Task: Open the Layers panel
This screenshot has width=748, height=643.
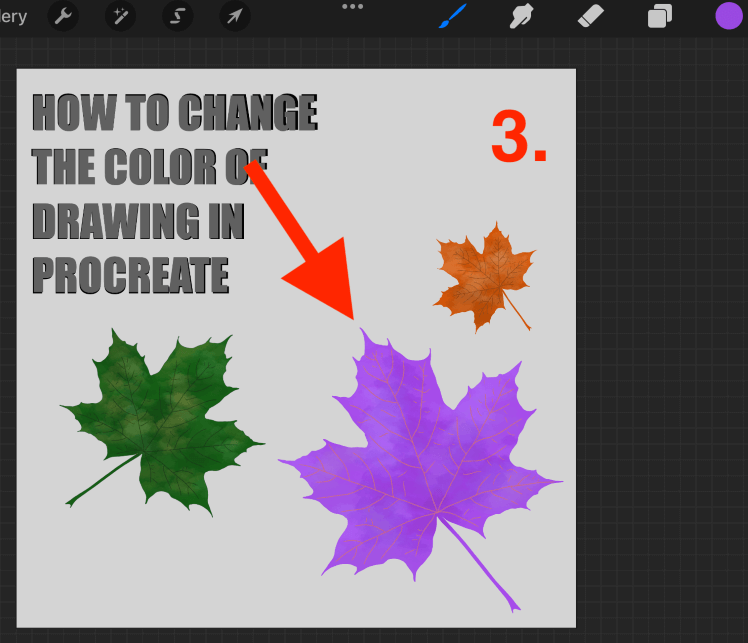Action: 660,16
